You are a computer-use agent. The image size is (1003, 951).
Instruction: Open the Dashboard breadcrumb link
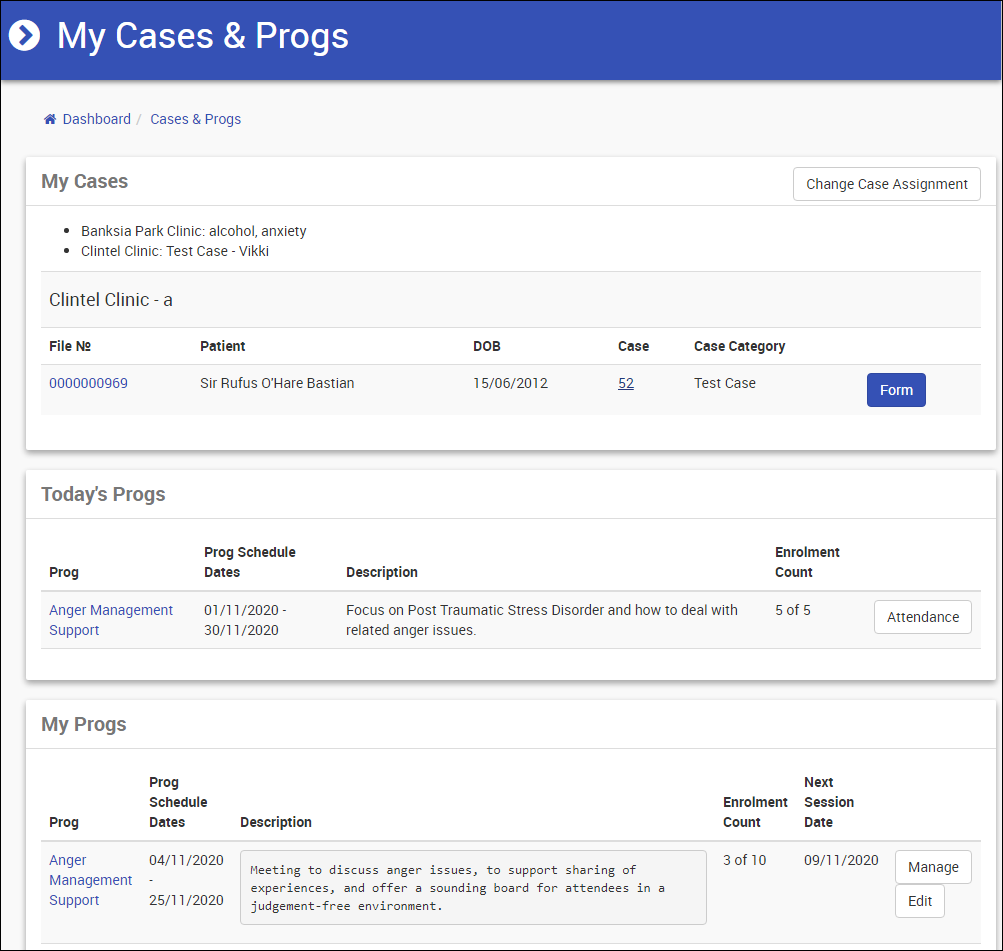96,119
